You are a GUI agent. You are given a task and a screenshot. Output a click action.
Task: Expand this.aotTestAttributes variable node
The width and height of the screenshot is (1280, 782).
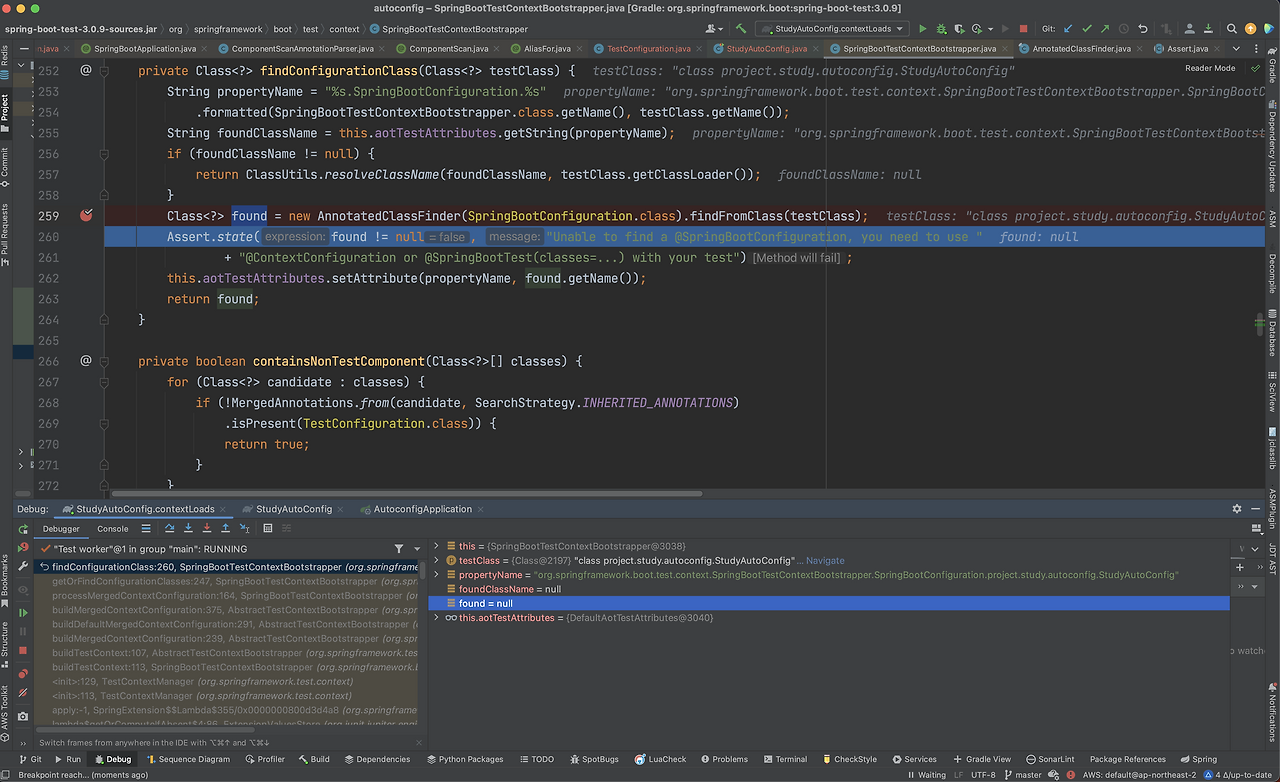tap(436, 618)
